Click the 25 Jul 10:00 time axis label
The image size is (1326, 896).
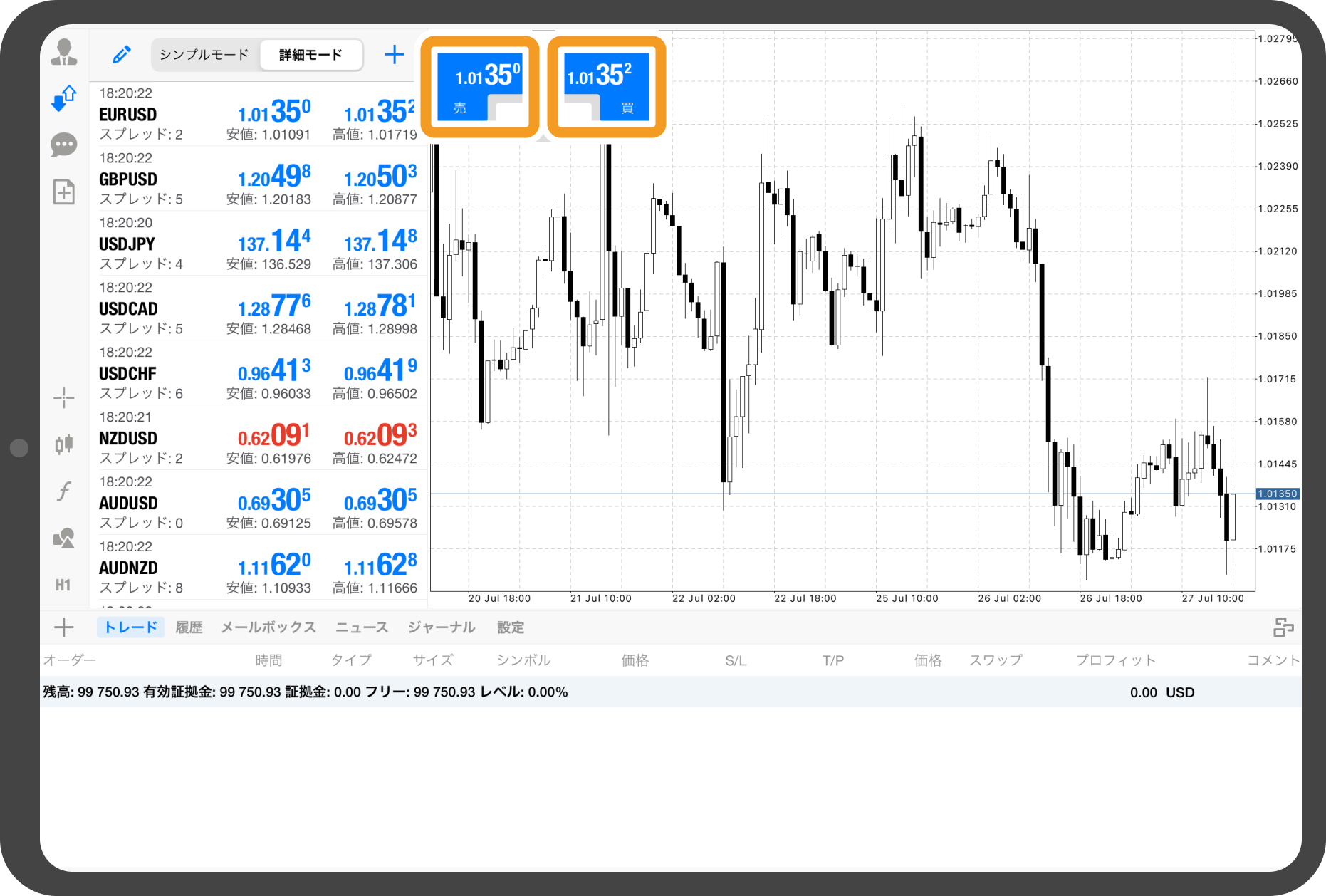tap(907, 598)
